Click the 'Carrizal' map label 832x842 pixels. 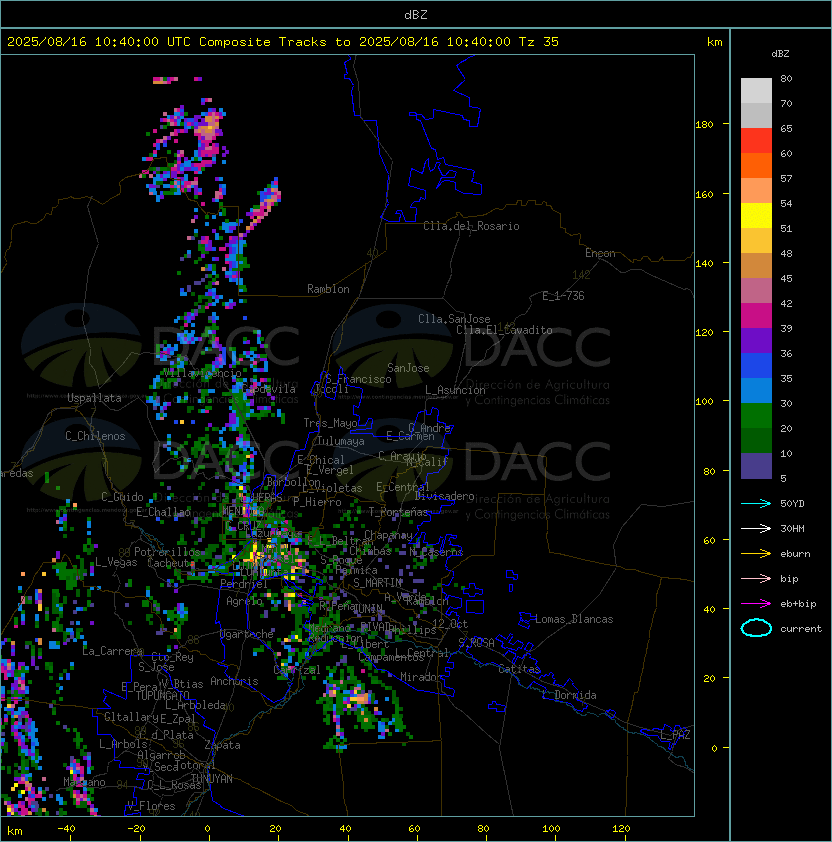coord(297,670)
